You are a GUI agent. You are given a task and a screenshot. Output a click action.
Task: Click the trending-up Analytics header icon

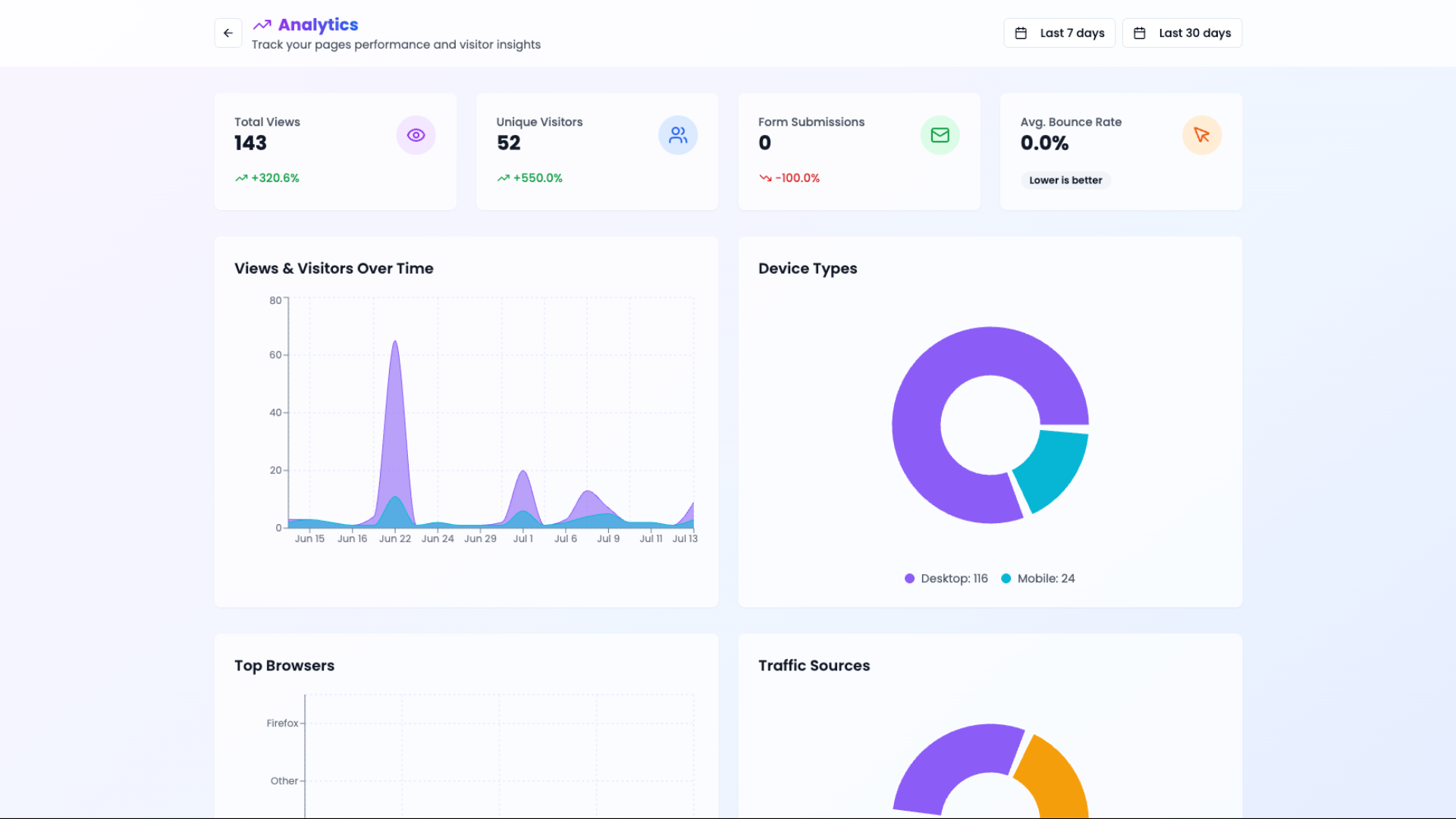pyautogui.click(x=262, y=25)
